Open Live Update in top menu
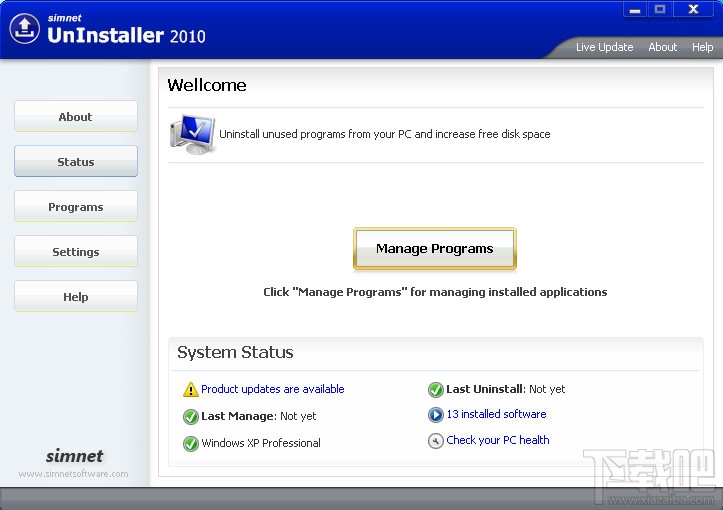This screenshot has width=723, height=510. coord(604,47)
